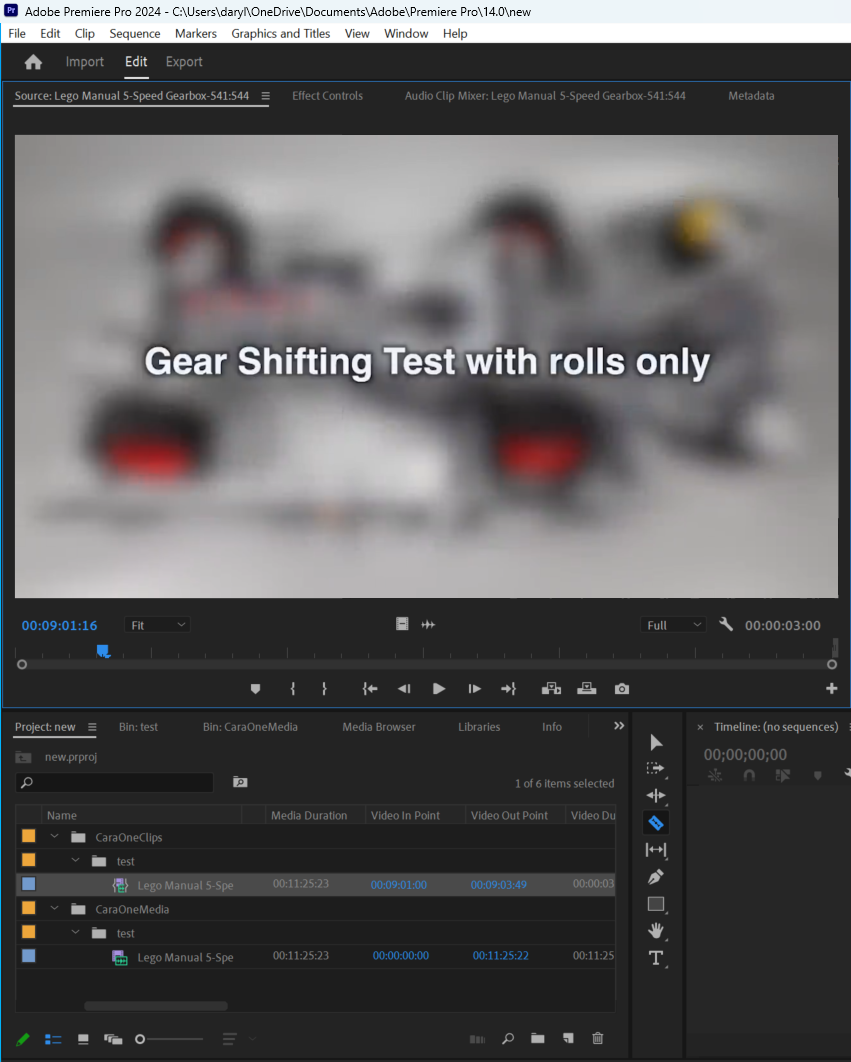Play the source clip
This screenshot has width=851, height=1062.
pos(439,689)
